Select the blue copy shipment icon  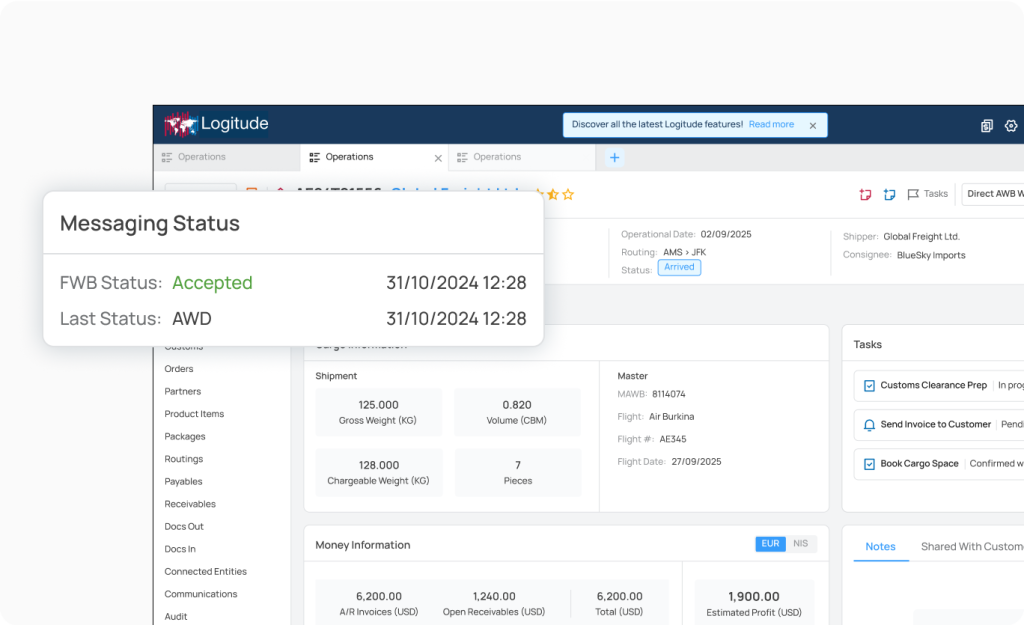coord(889,194)
